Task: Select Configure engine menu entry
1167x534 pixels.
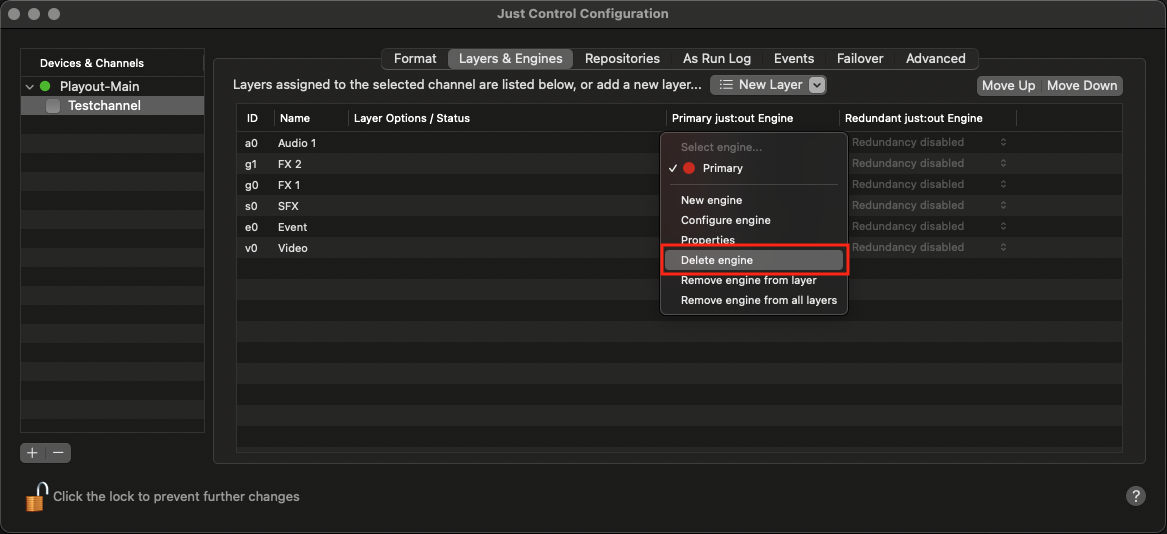Action: (x=753, y=220)
